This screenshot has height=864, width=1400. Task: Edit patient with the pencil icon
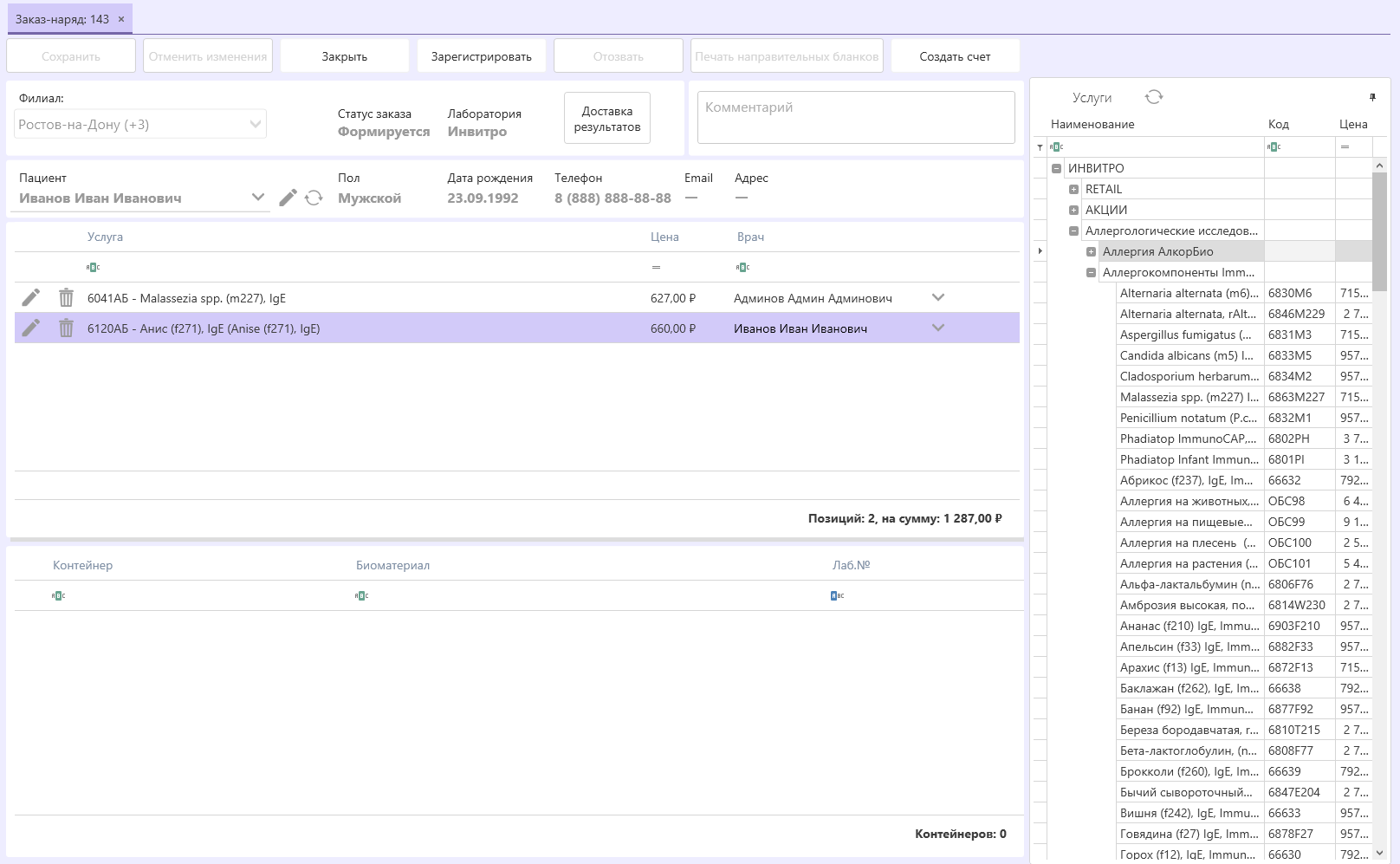click(x=288, y=198)
